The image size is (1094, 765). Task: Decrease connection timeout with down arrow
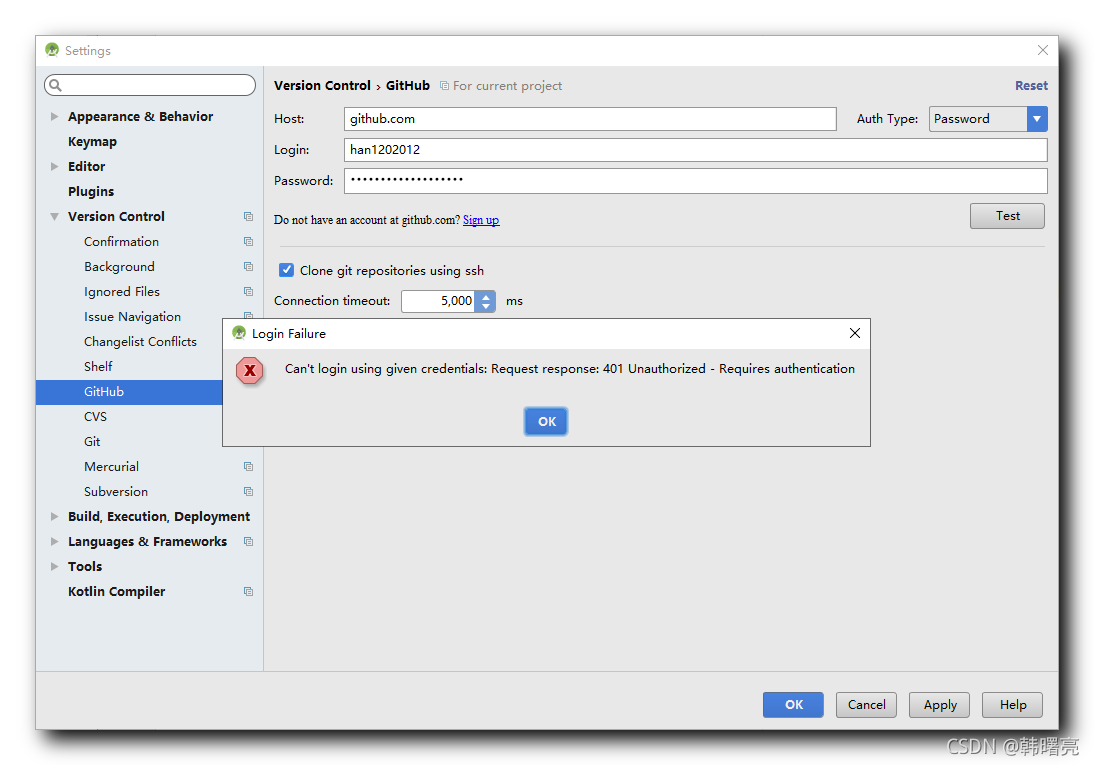pos(486,306)
